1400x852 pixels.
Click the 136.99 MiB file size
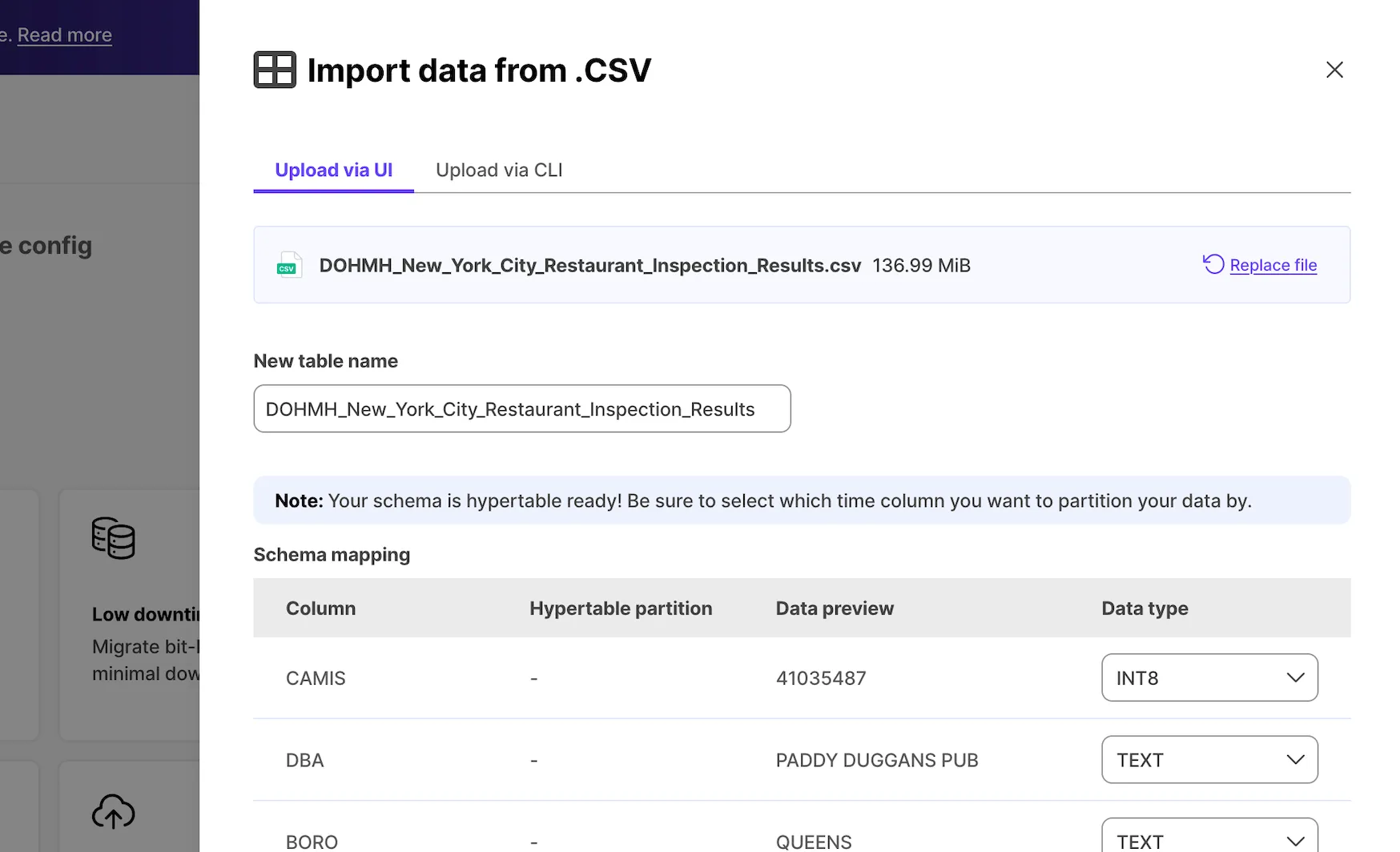[921, 265]
